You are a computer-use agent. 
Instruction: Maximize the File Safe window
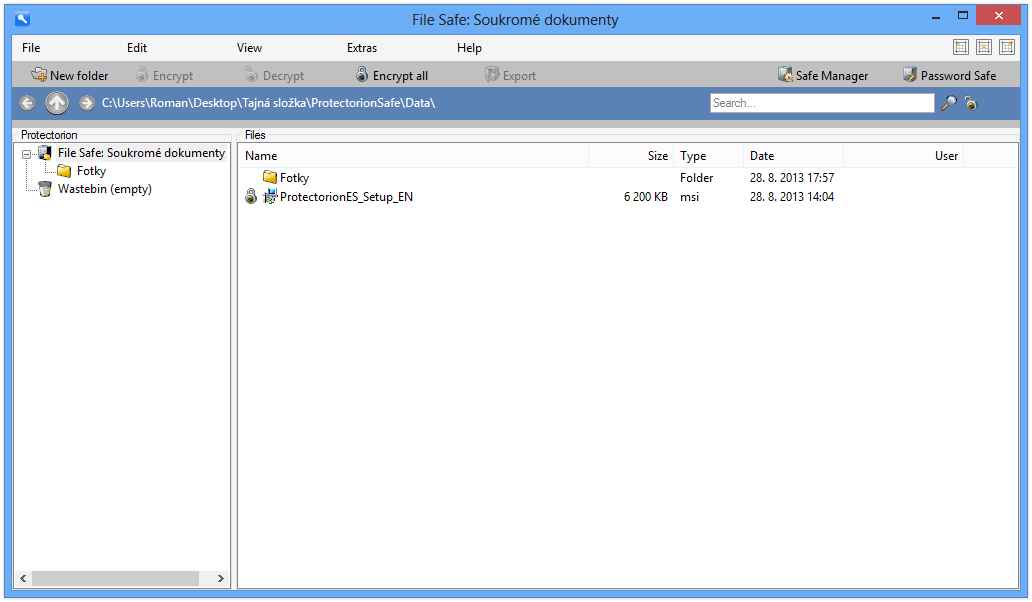click(963, 16)
